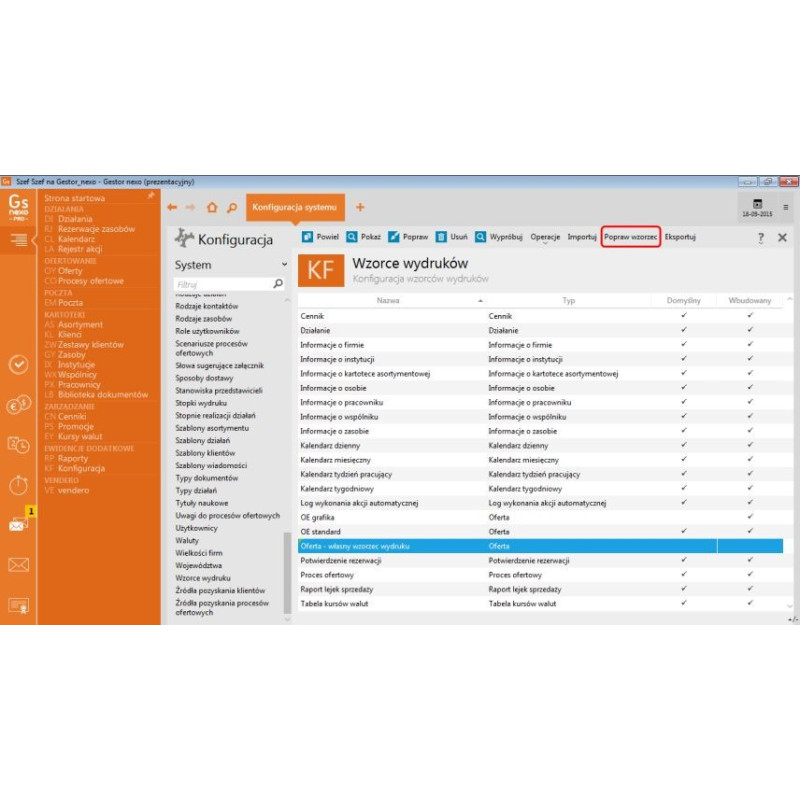This screenshot has width=800, height=800.
Task: Click the checkmark circle sidebar icon
Action: (x=18, y=364)
